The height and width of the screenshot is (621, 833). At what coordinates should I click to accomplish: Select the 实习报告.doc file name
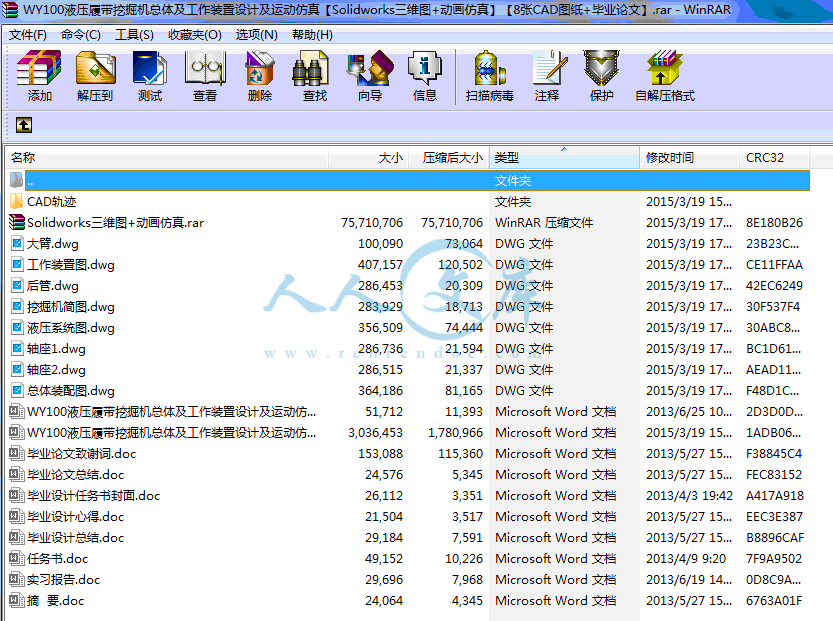tap(64, 580)
